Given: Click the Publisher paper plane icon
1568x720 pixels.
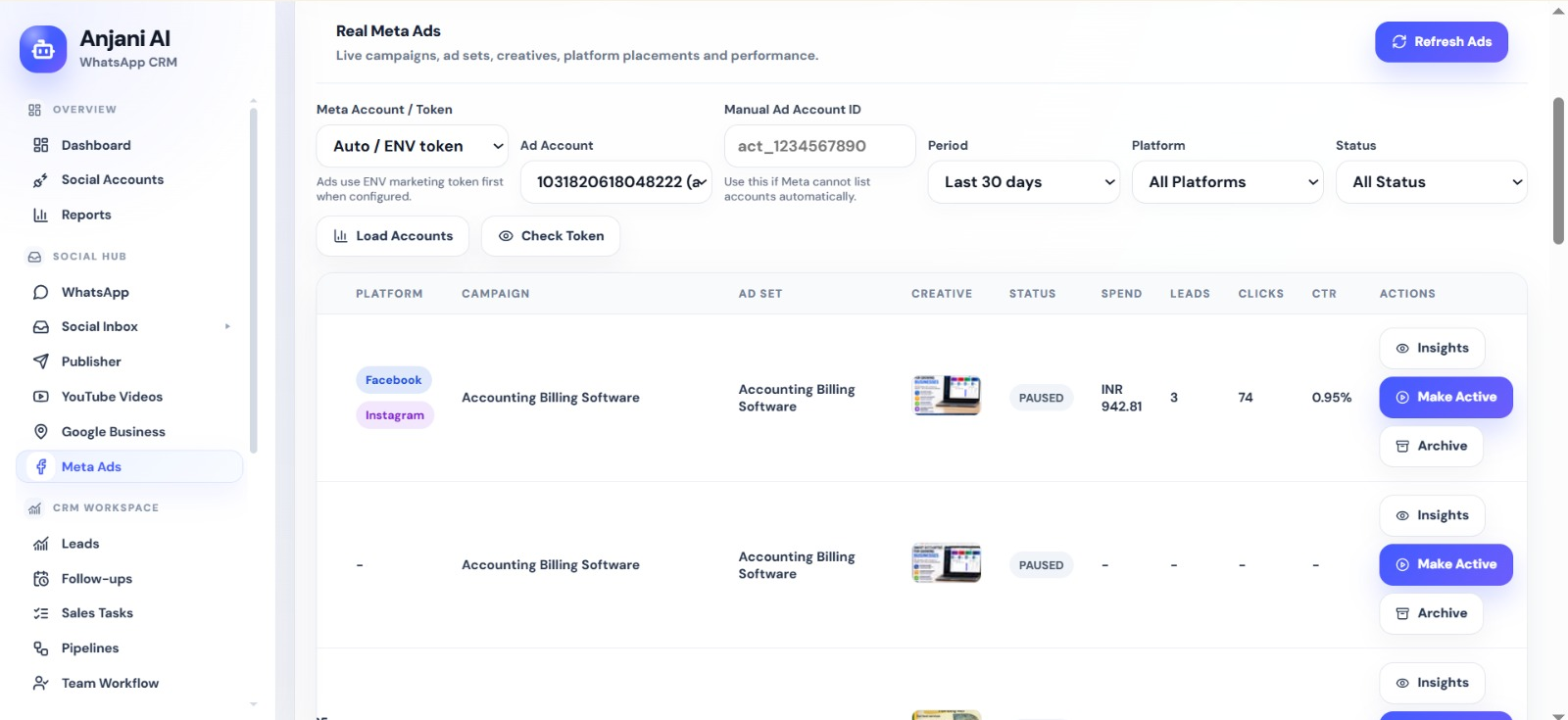Looking at the screenshot, I should click(40, 362).
